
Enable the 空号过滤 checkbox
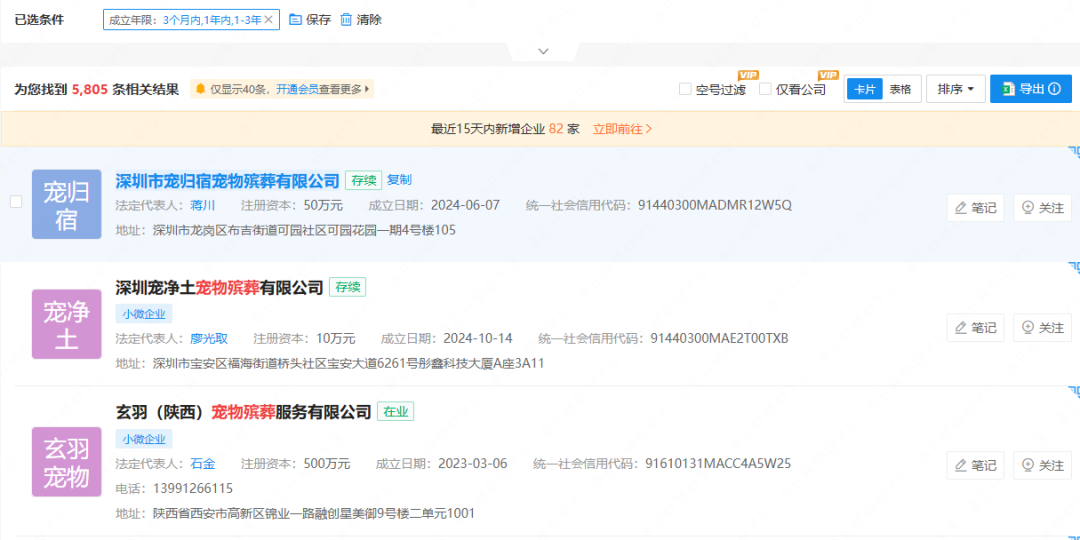(685, 89)
